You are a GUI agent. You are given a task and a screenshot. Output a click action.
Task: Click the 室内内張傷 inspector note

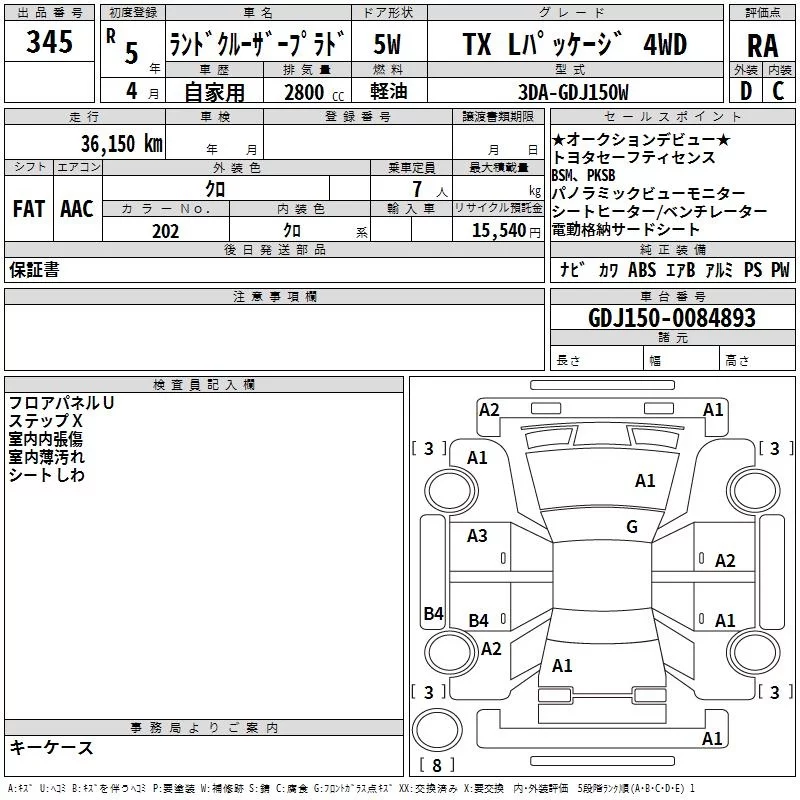pos(45,439)
